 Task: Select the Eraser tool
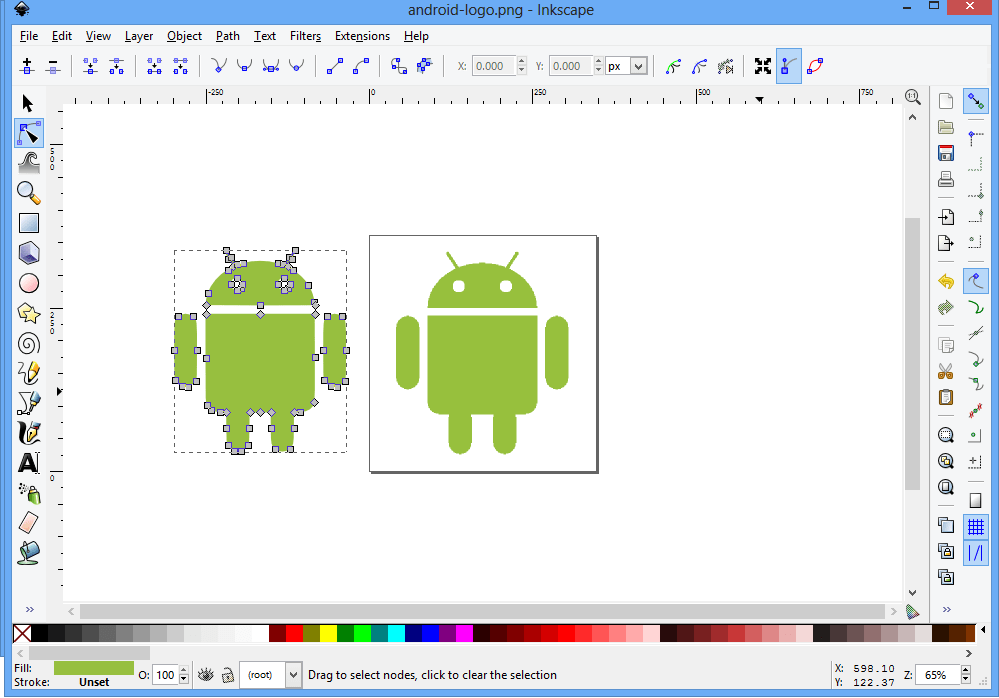[x=29, y=523]
